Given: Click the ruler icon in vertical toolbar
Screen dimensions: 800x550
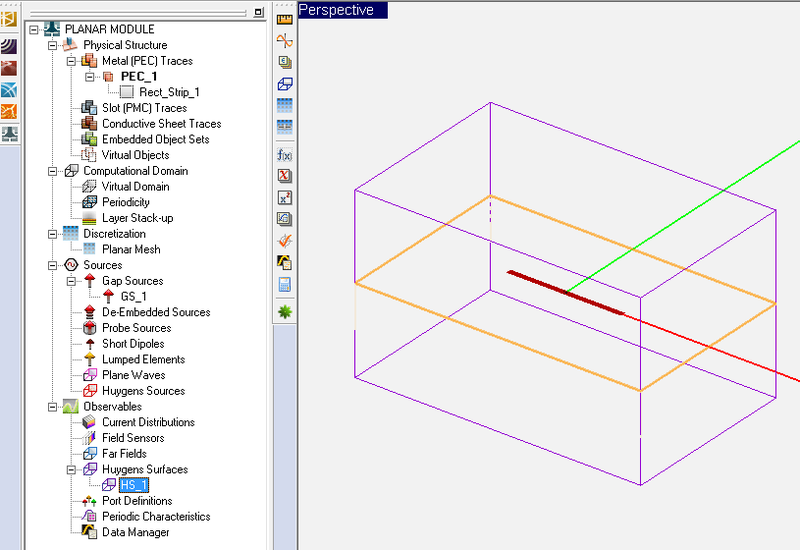Looking at the screenshot, I should pos(284,19).
